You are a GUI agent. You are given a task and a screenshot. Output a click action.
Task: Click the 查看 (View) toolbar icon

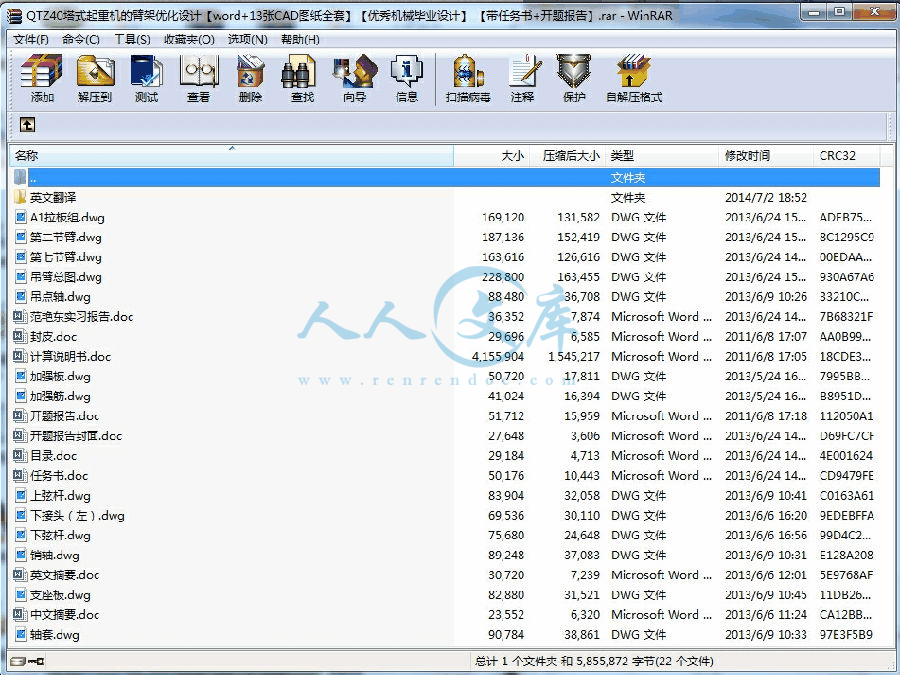pos(199,71)
